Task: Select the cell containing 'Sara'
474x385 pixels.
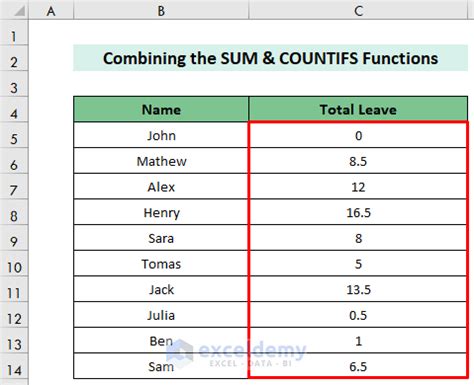Action: click(161, 238)
